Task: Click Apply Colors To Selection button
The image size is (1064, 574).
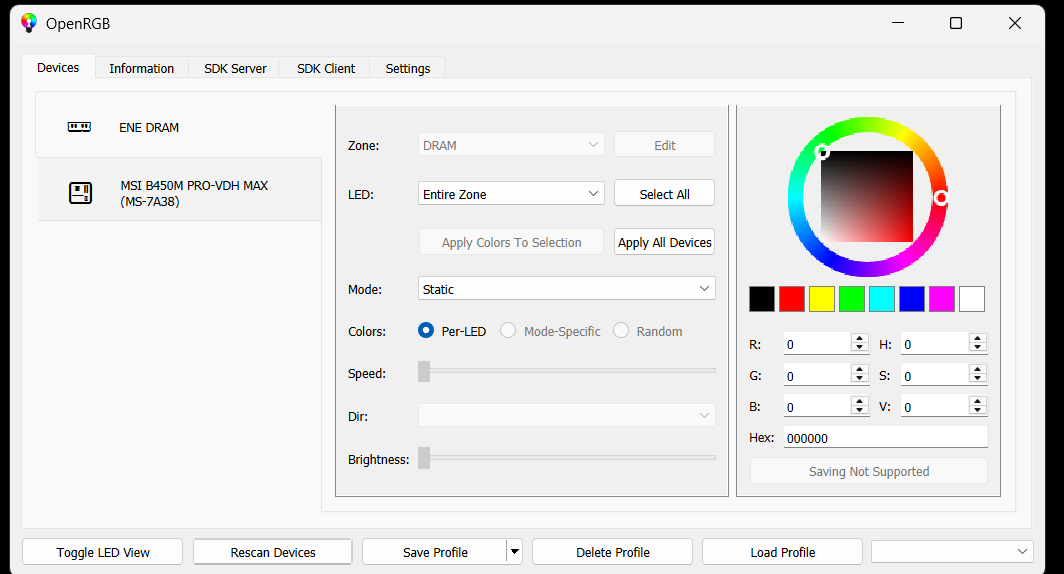Action: tap(511, 242)
